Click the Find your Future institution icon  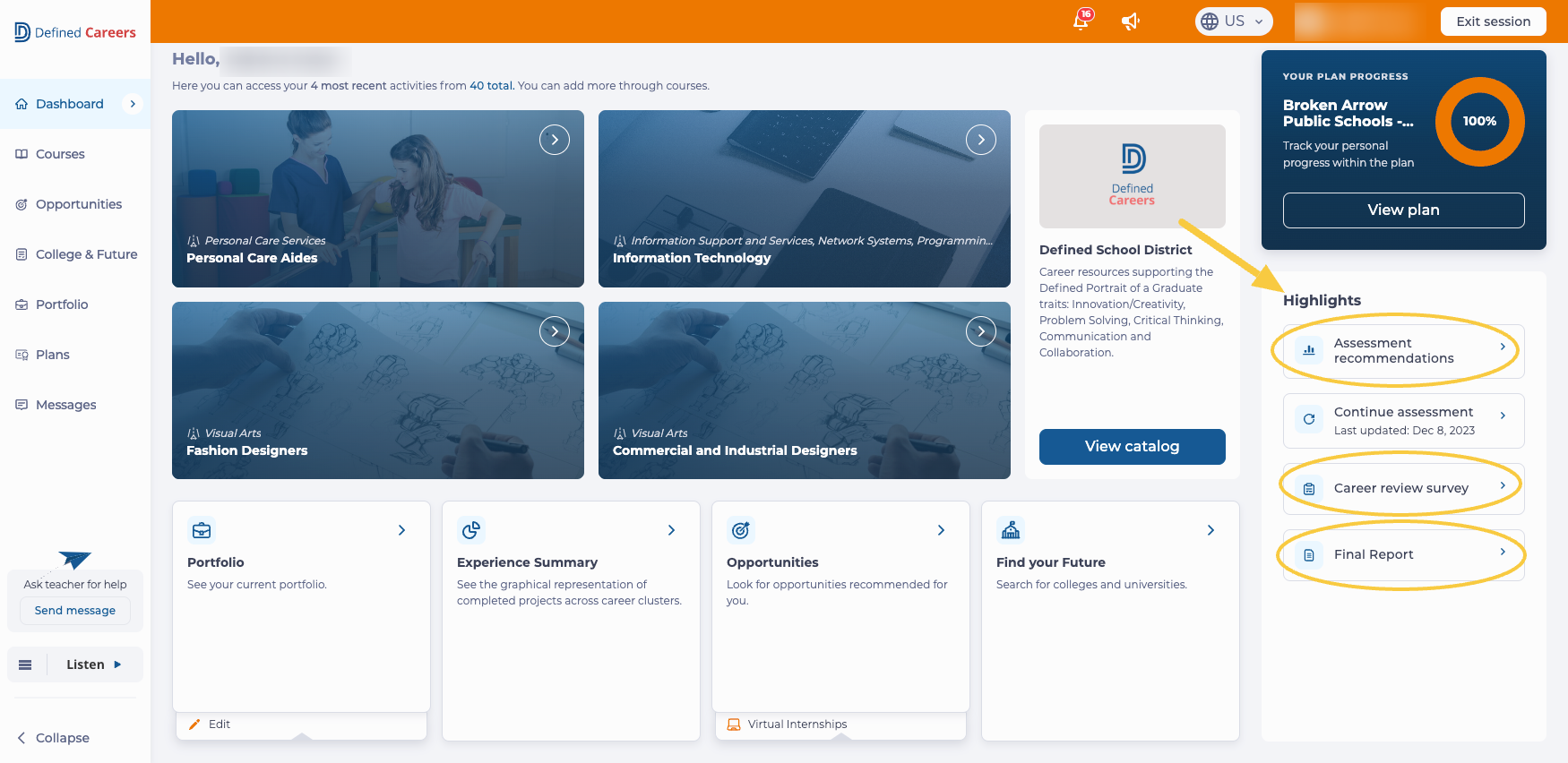pos(1011,530)
